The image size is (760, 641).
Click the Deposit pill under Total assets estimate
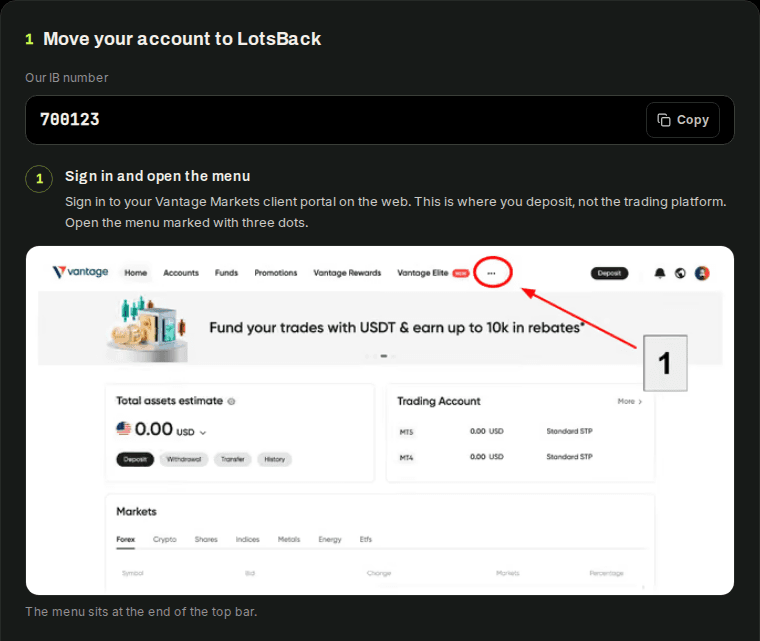click(x=135, y=459)
